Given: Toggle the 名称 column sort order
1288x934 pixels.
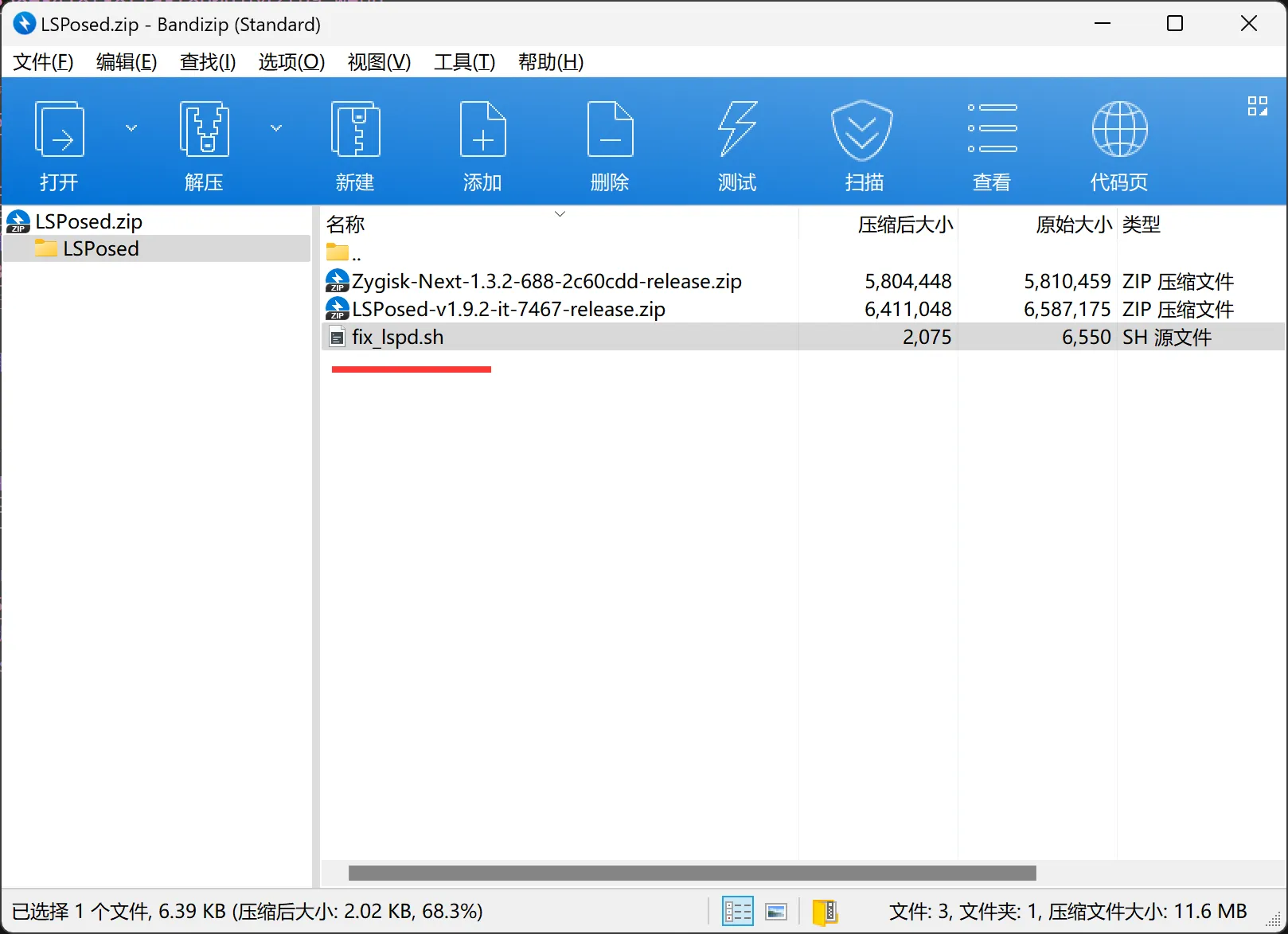Looking at the screenshot, I should click(x=345, y=225).
